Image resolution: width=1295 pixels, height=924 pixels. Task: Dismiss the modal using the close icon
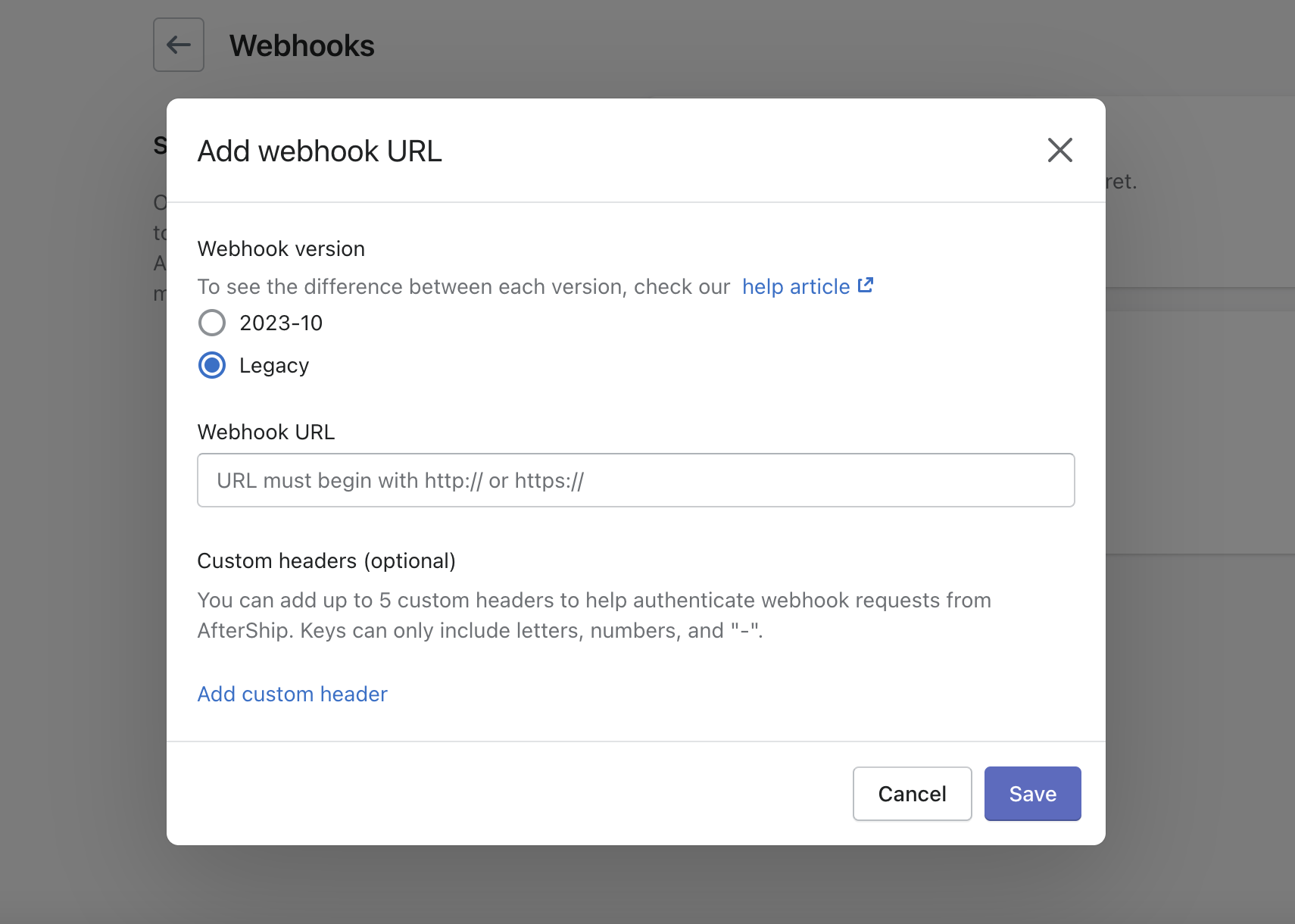pyautogui.click(x=1060, y=150)
